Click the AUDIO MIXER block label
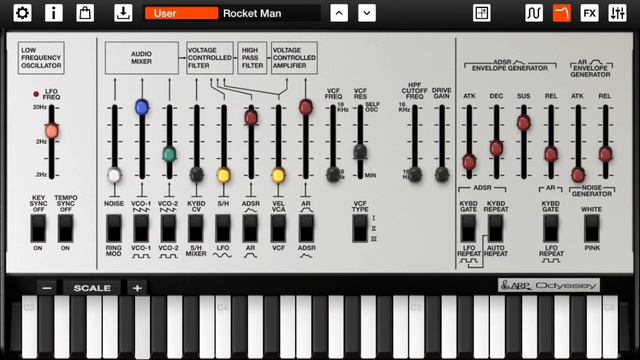 [x=142, y=58]
